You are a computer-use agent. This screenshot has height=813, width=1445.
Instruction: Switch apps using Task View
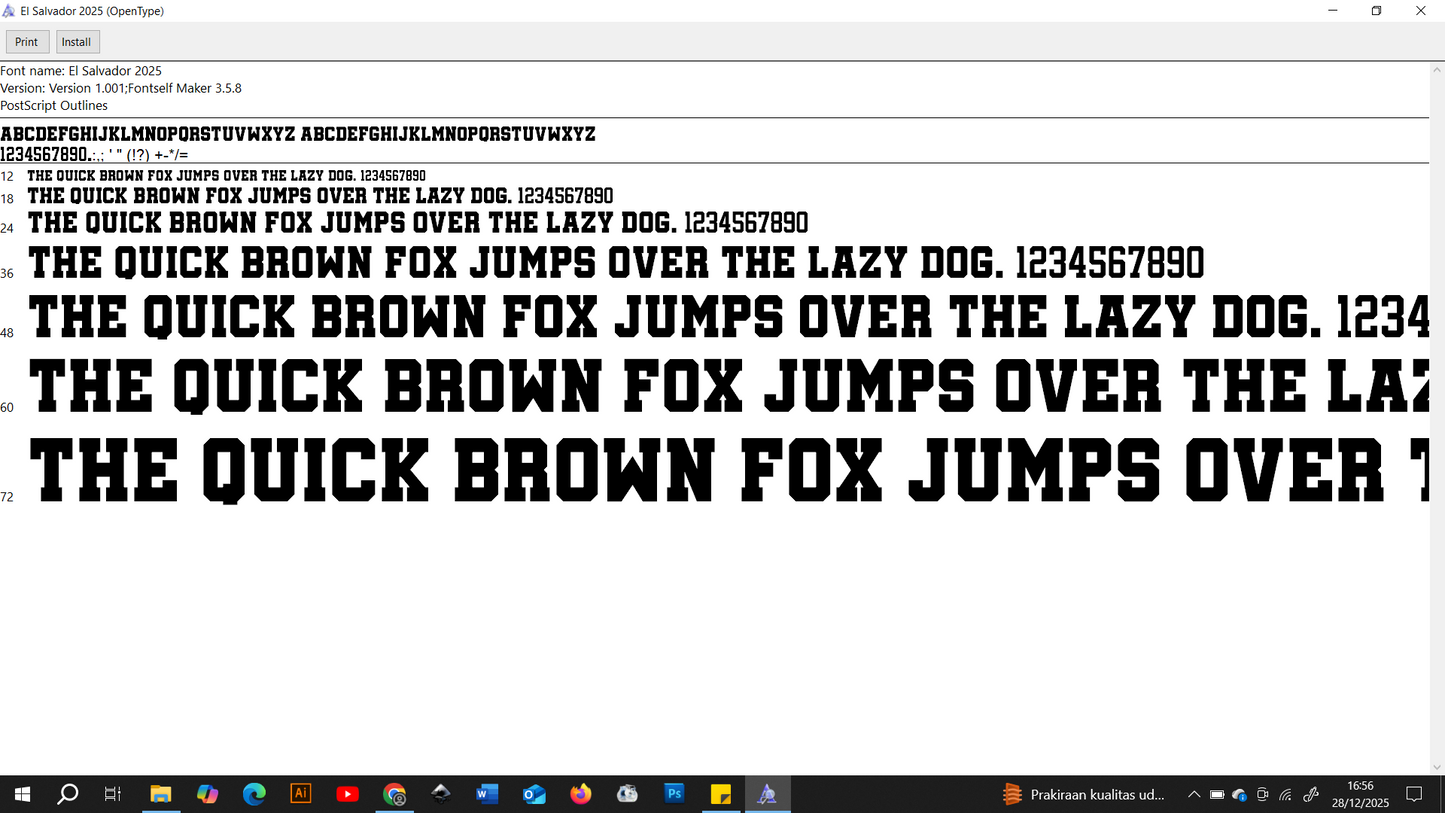[x=112, y=794]
